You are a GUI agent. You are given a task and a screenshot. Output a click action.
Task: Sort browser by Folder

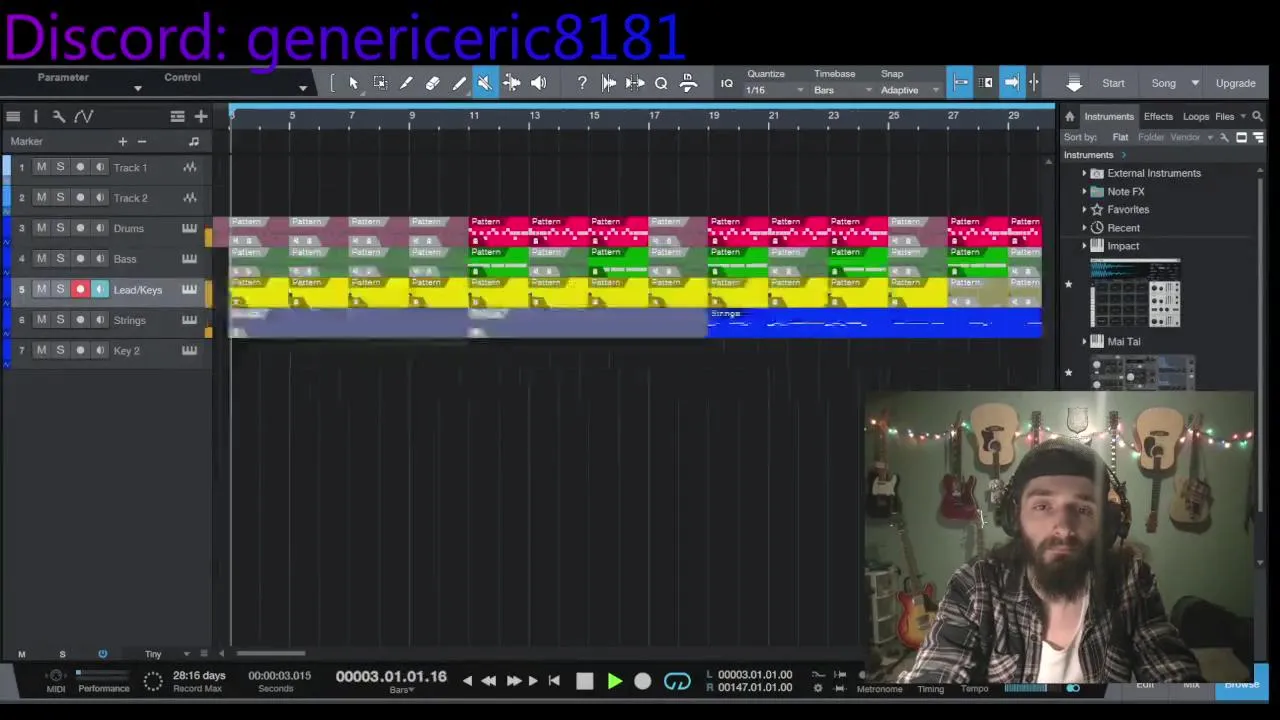(1151, 137)
